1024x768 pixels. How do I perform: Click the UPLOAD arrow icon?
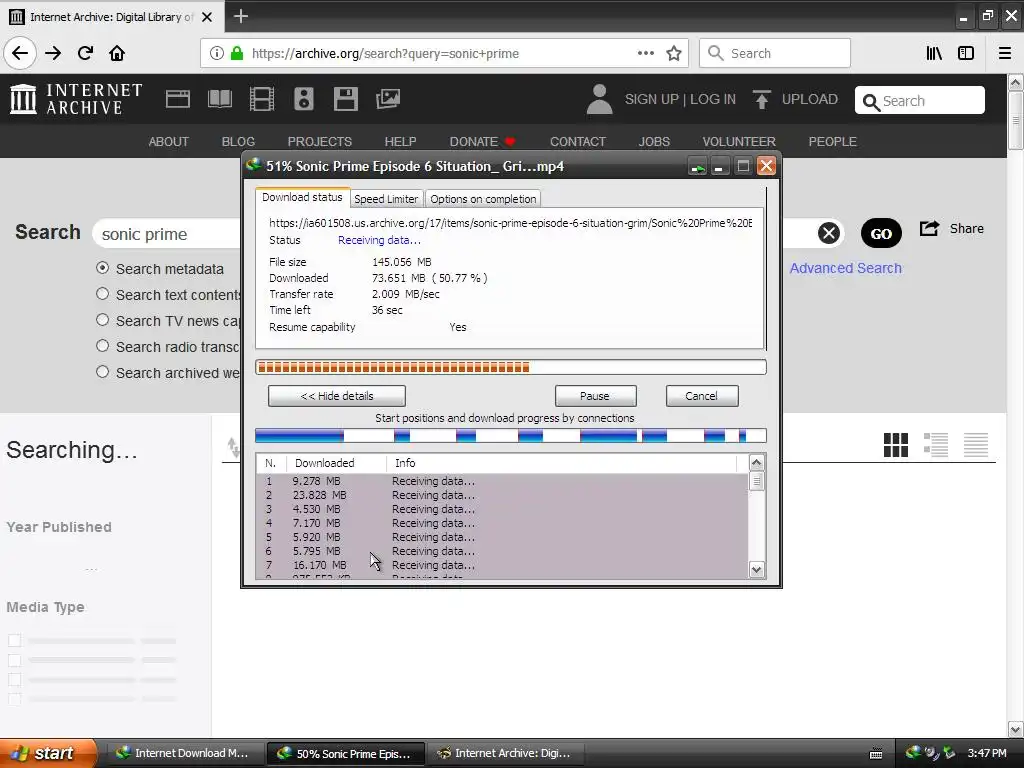click(x=761, y=99)
